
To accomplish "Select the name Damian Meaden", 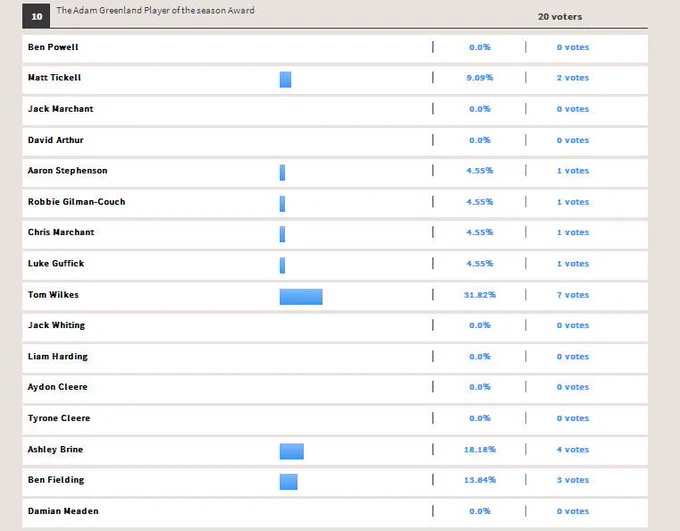I will tap(63, 511).
